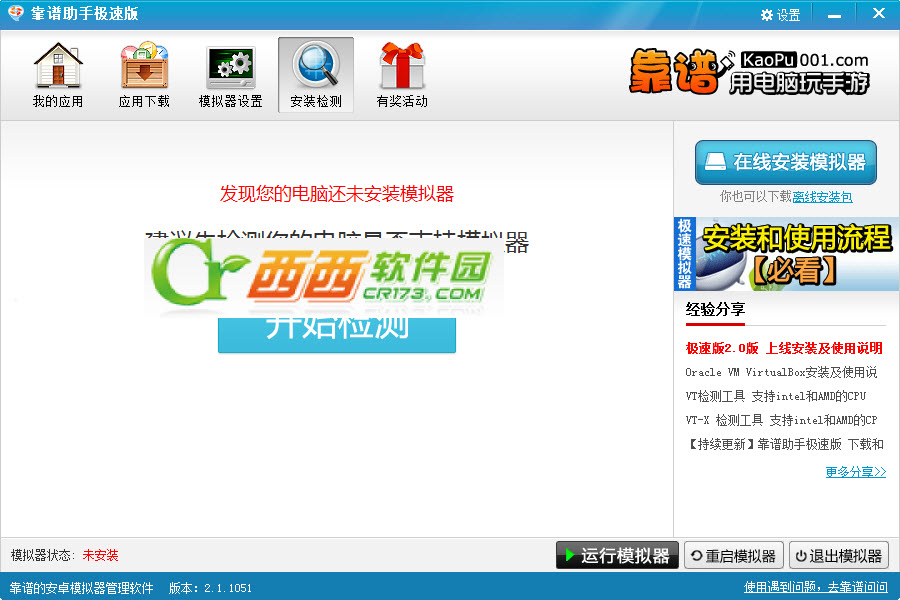
Task: Open VT-X 检测工具 article link
Action: pyautogui.click(x=781, y=420)
